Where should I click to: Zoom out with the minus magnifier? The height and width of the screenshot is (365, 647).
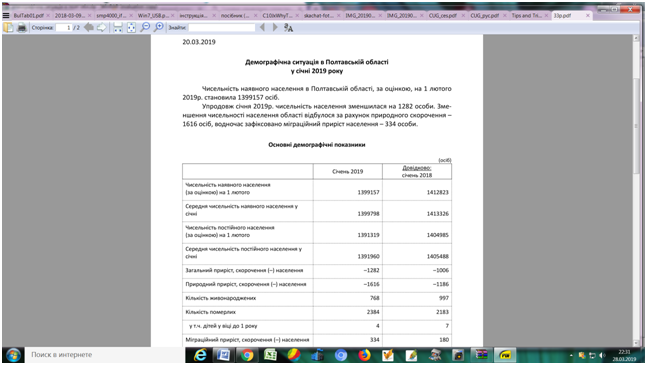(145, 28)
